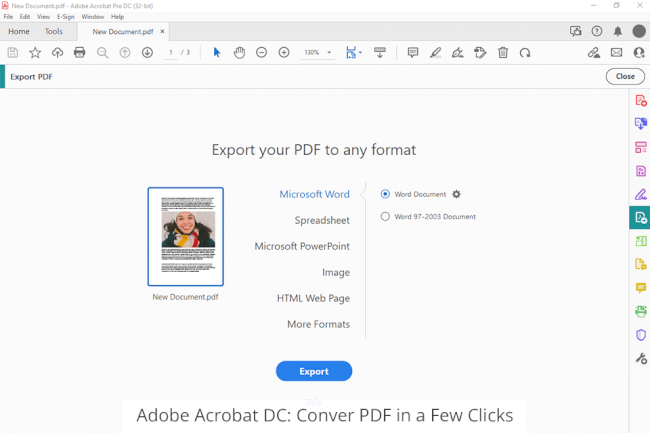Click the New Document.pdf page thumbnail
Screen dimensions: 650x433
point(186,237)
